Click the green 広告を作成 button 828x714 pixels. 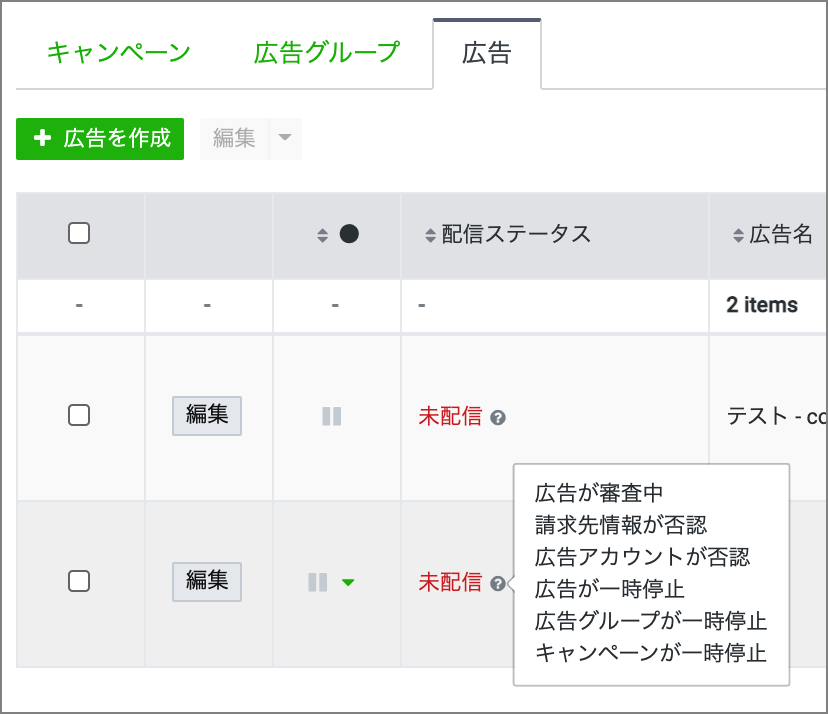pos(100,138)
